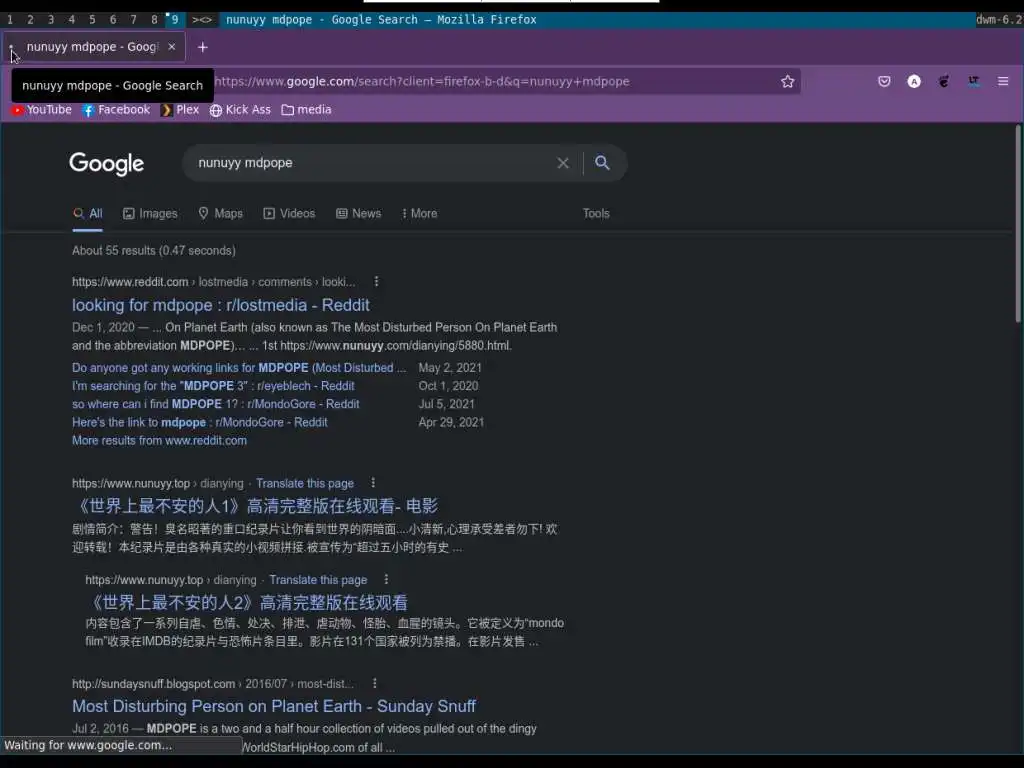Open the Firefox account avatar icon
The height and width of the screenshot is (768, 1024).
(x=914, y=82)
